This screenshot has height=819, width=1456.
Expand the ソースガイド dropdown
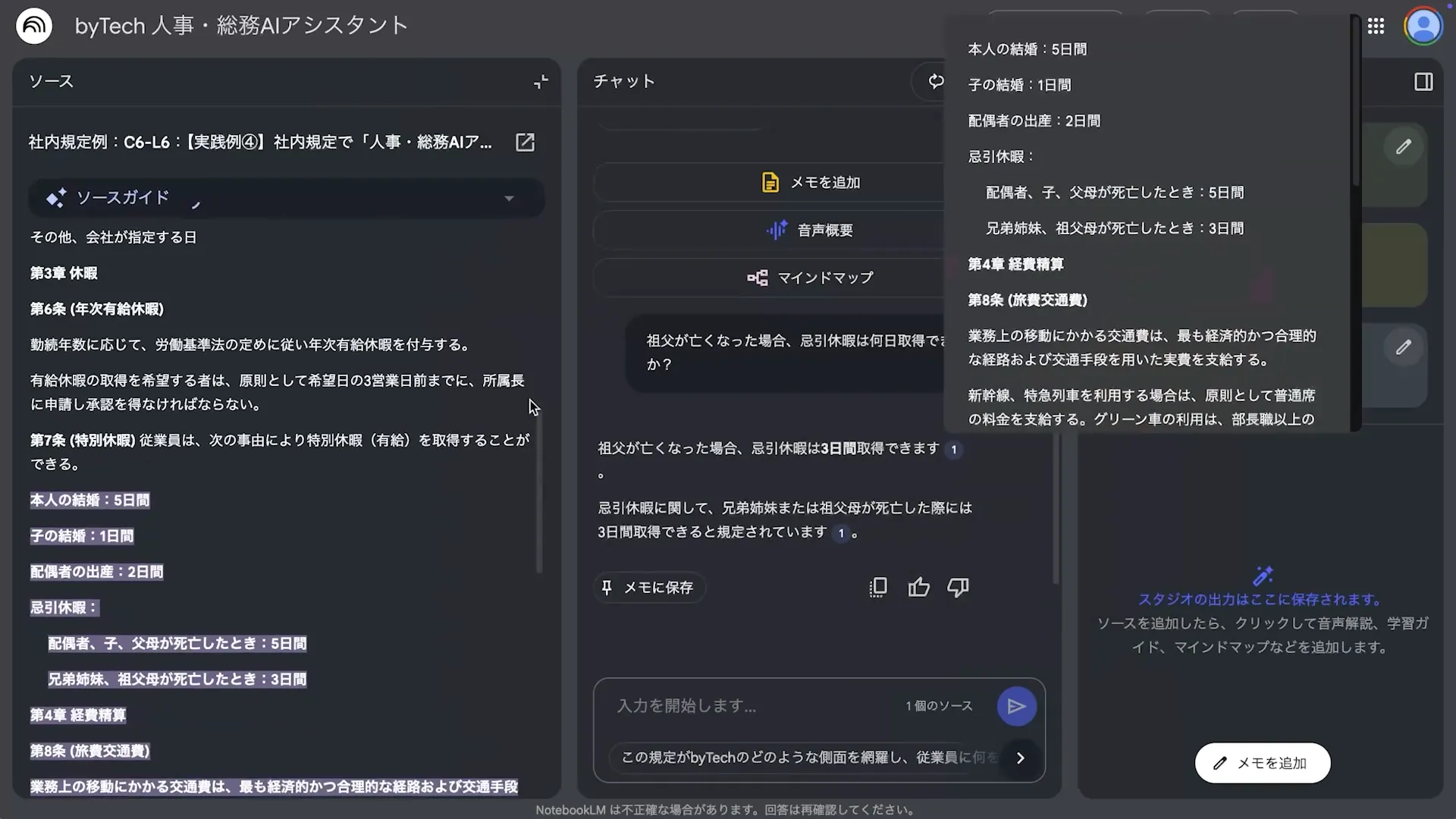pos(509,198)
